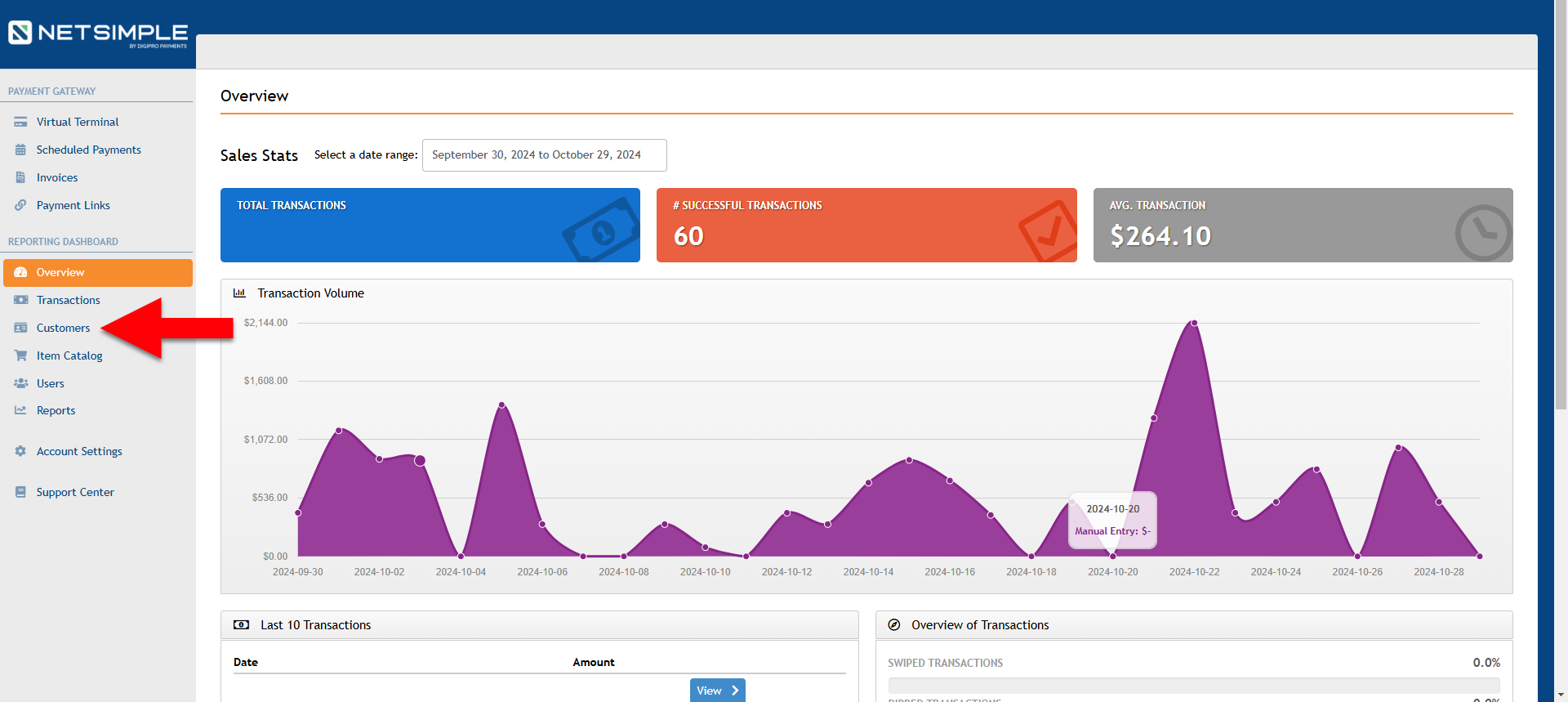1568x702 pixels.
Task: Click the $264.10 average value
Action: tap(1160, 236)
